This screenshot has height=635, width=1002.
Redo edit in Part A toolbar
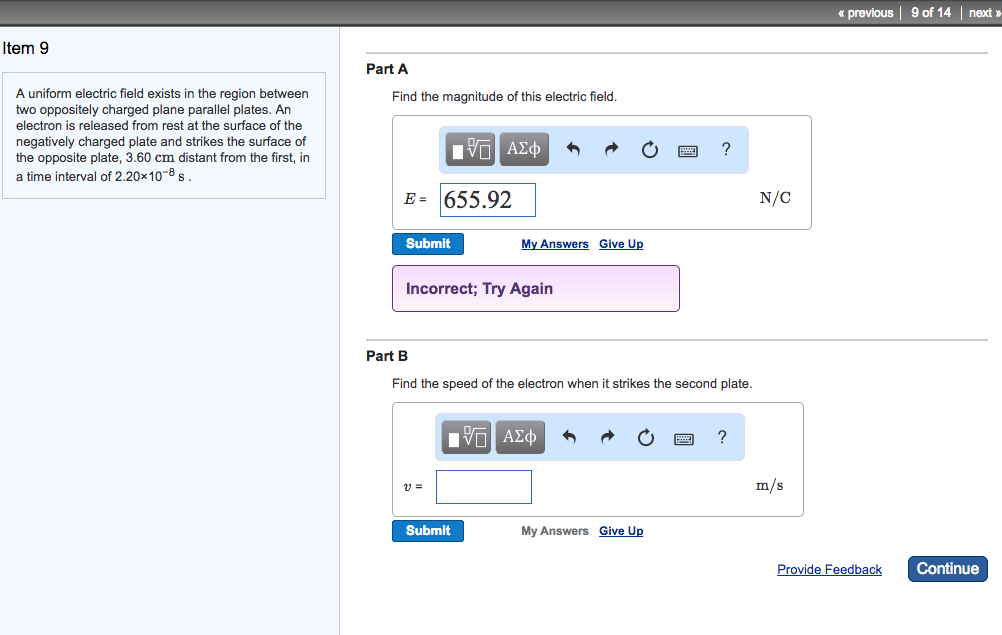point(612,149)
